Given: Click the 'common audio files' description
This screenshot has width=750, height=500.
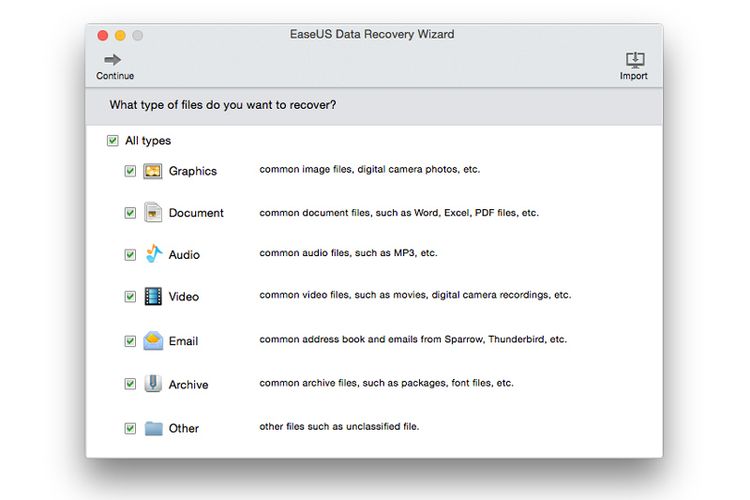Looking at the screenshot, I should (348, 253).
